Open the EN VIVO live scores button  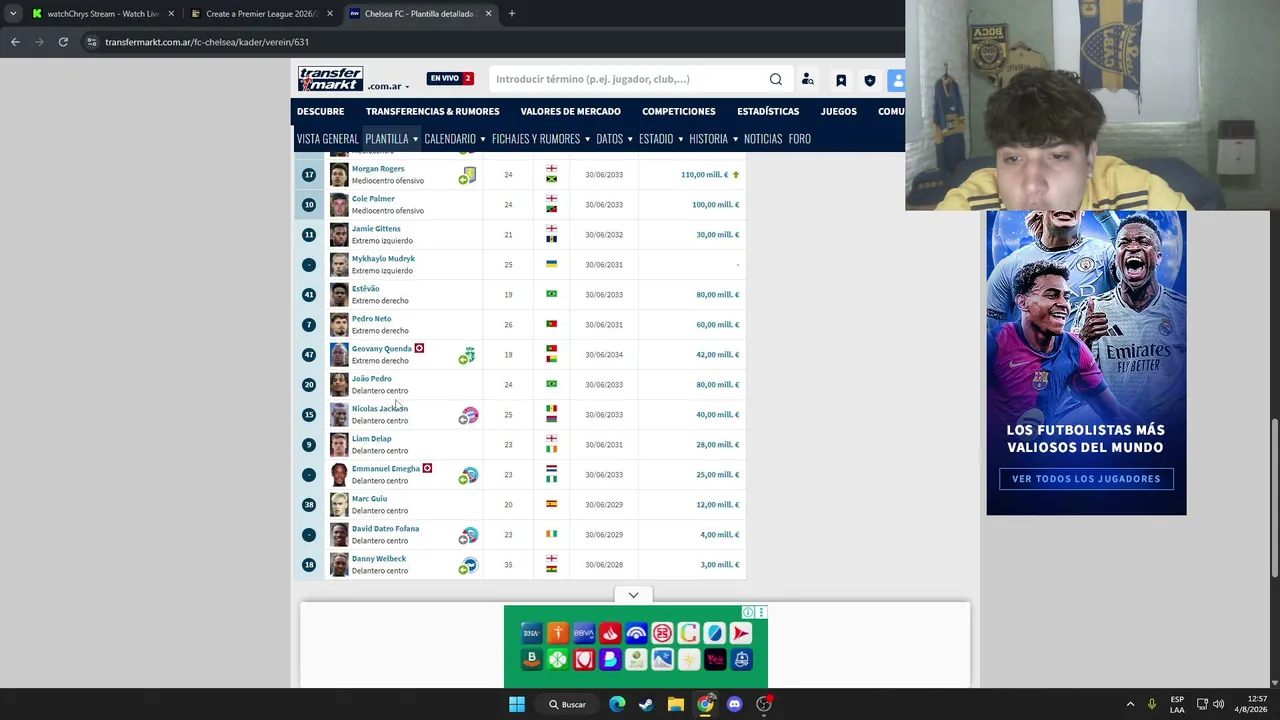pos(450,78)
